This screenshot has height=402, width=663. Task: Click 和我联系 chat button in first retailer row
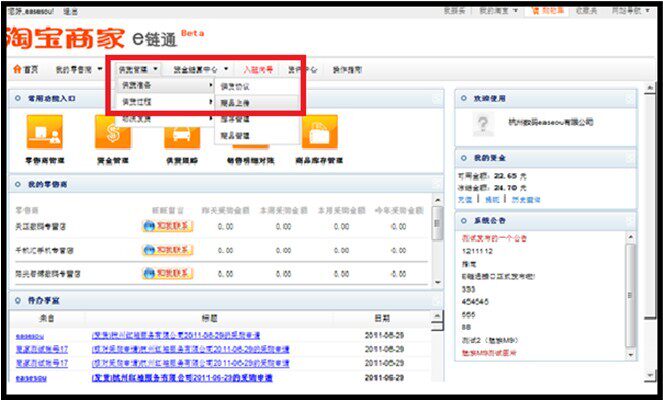click(x=168, y=226)
